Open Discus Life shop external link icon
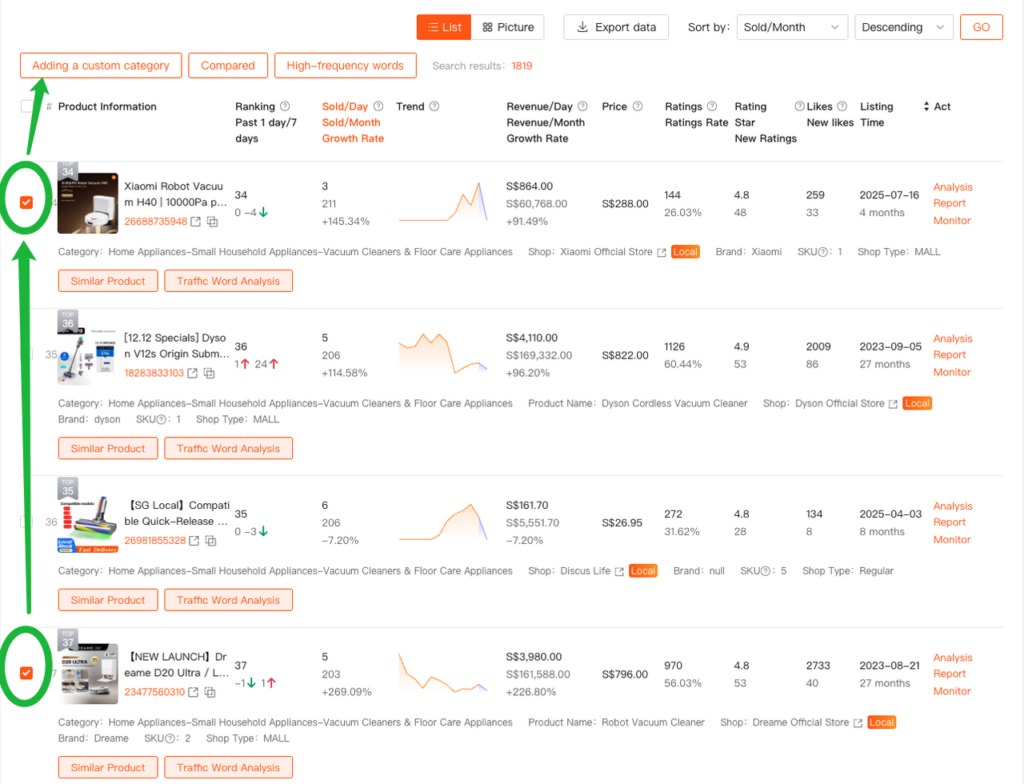 [619, 571]
